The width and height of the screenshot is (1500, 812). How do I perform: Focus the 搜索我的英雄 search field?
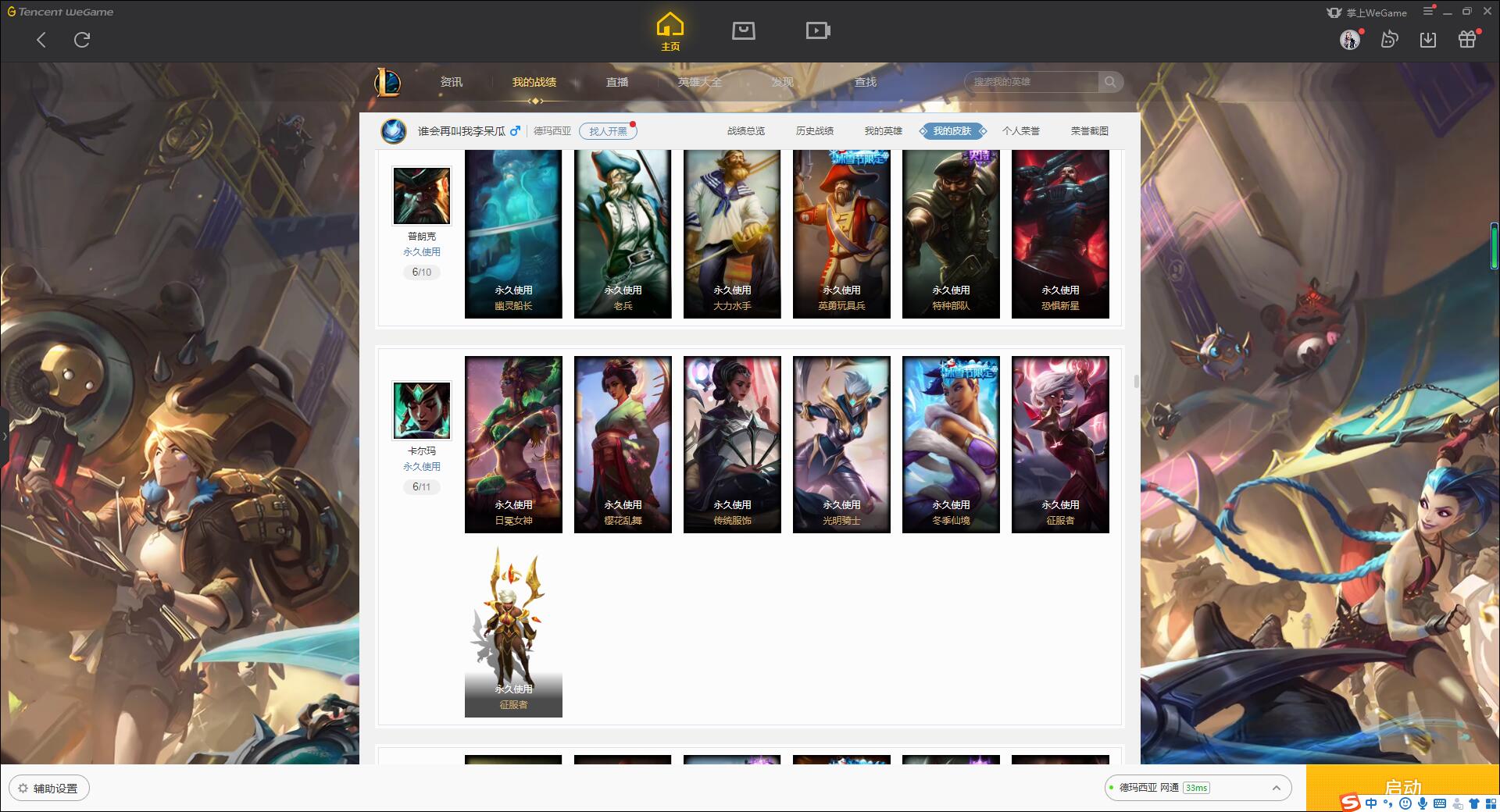pyautogui.click(x=1031, y=82)
